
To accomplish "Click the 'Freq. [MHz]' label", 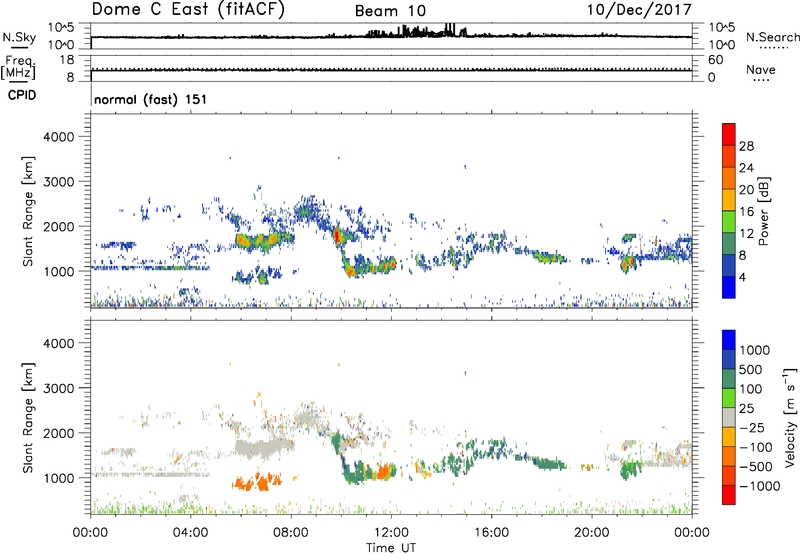I will [18, 68].
